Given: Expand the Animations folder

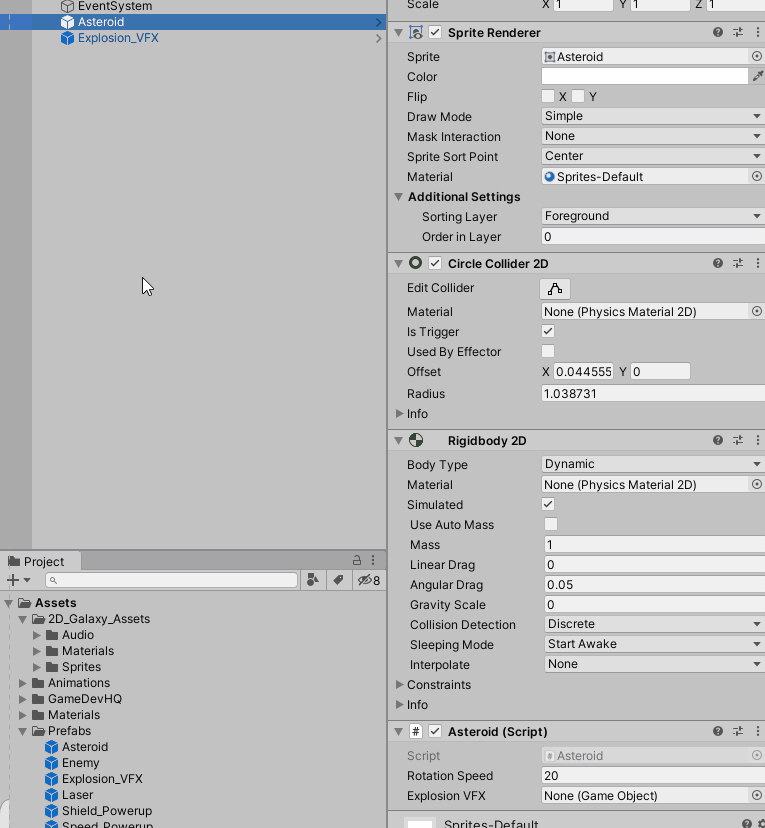Looking at the screenshot, I should 23,683.
